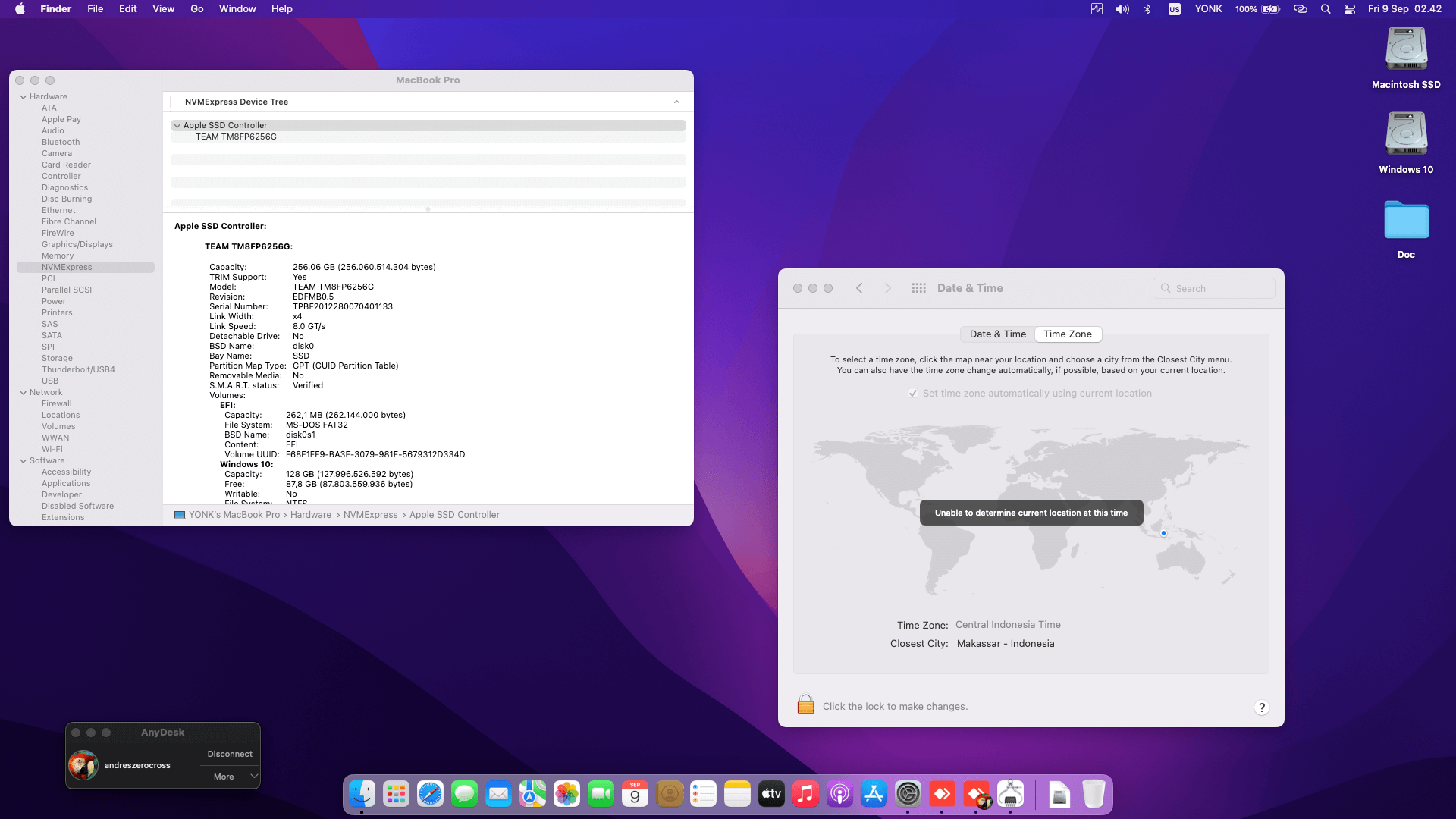Image resolution: width=1456 pixels, height=819 pixels.
Task: Open Contacts from the Dock
Action: point(669,794)
